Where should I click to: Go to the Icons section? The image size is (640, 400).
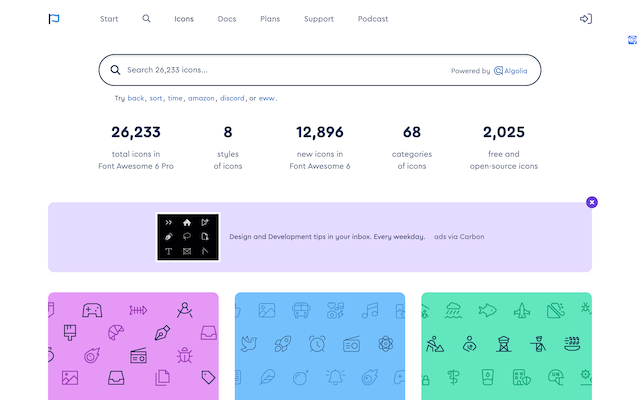pos(184,19)
